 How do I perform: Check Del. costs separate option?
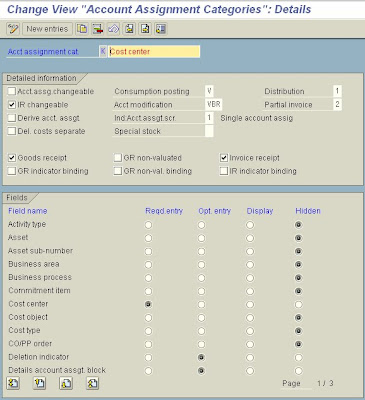[12, 131]
